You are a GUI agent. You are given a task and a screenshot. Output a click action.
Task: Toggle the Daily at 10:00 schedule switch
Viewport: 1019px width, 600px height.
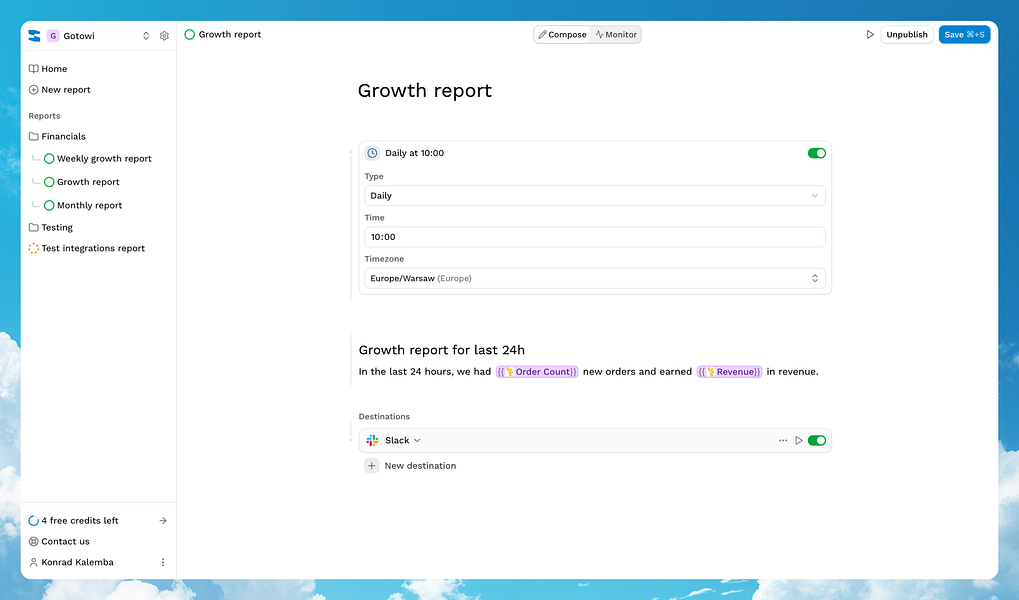[x=817, y=153]
